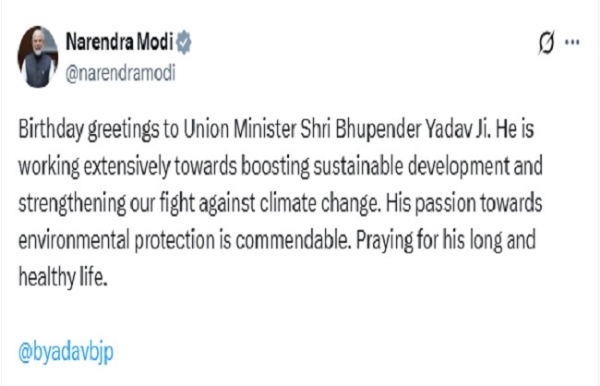600x386 pixels.
Task: Click the words "healthy life" in the post
Action: coord(63,277)
